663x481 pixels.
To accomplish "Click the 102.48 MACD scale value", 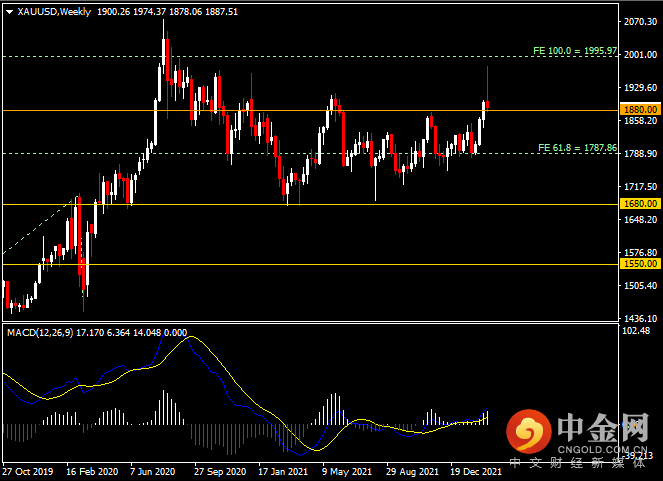I will point(636,331).
